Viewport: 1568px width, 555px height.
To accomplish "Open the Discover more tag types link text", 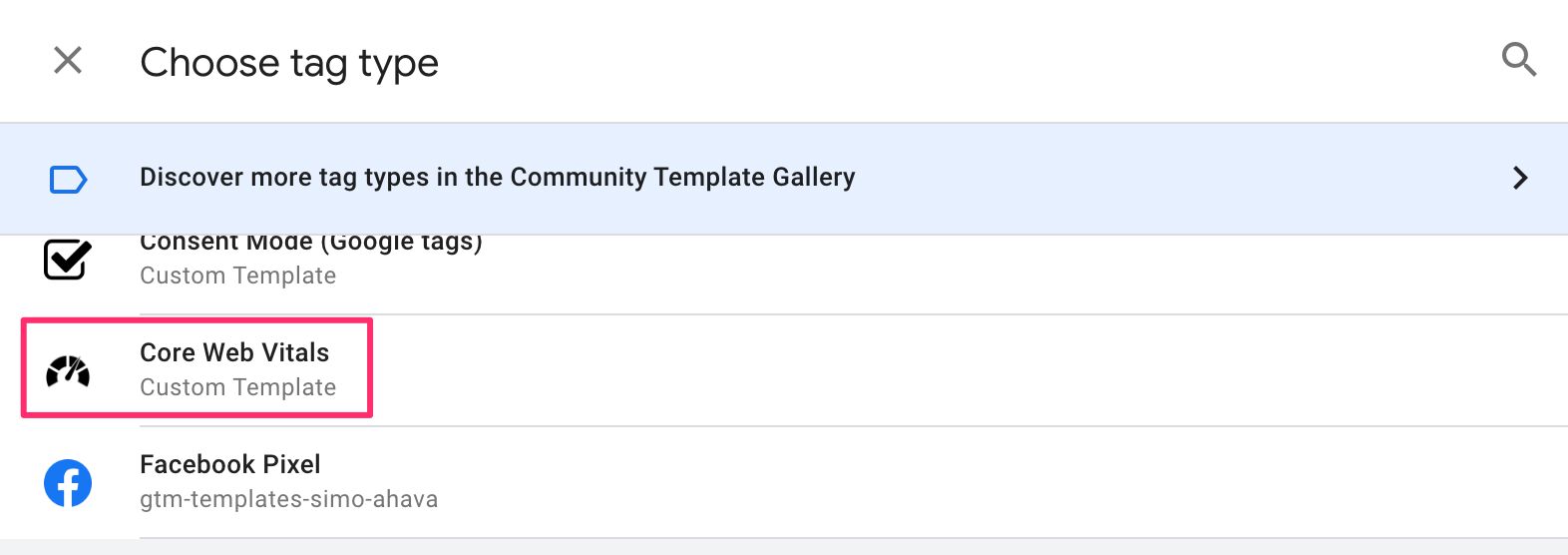I will coord(497,177).
